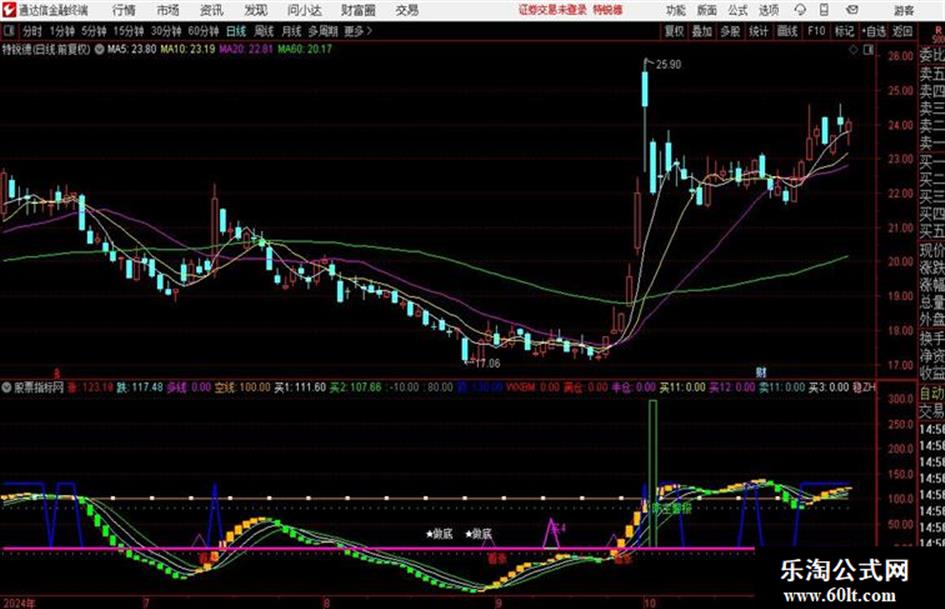This screenshot has width=945, height=609.
Task: Open the 公式 formula menu
Action: [737, 10]
